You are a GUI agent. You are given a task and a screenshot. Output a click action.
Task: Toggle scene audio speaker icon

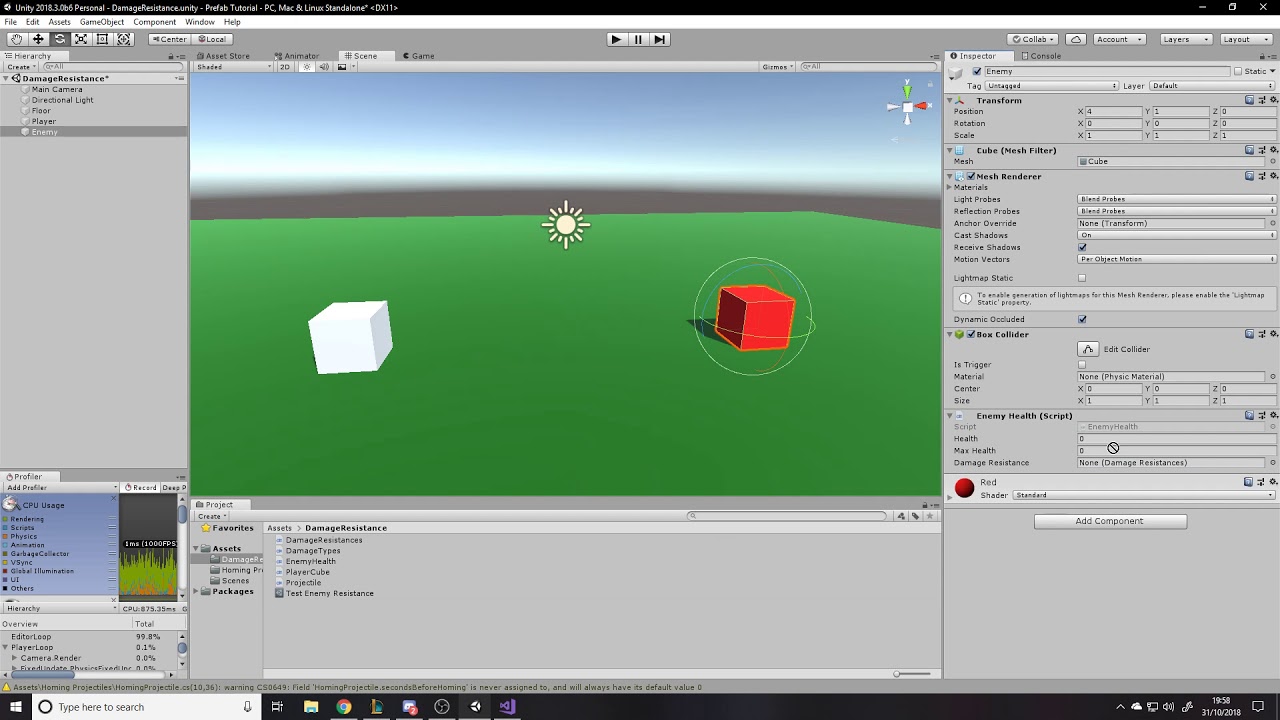324,67
